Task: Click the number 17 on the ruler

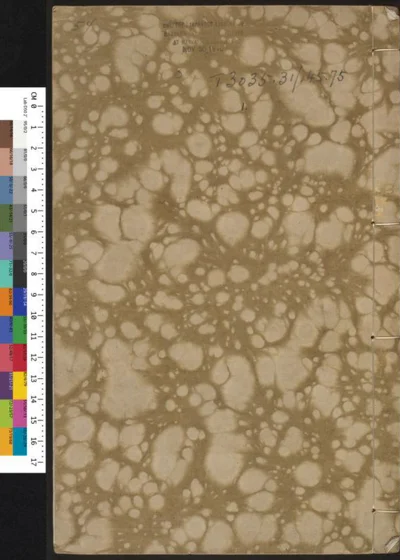Action: click(34, 463)
